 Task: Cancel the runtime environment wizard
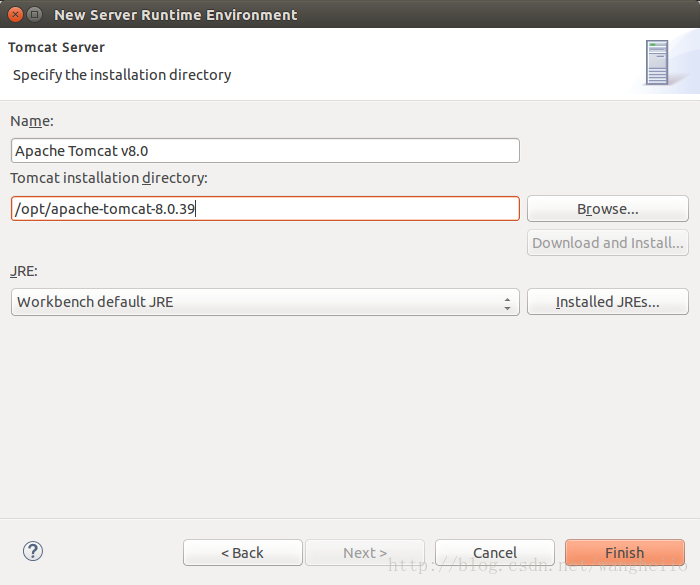(495, 553)
